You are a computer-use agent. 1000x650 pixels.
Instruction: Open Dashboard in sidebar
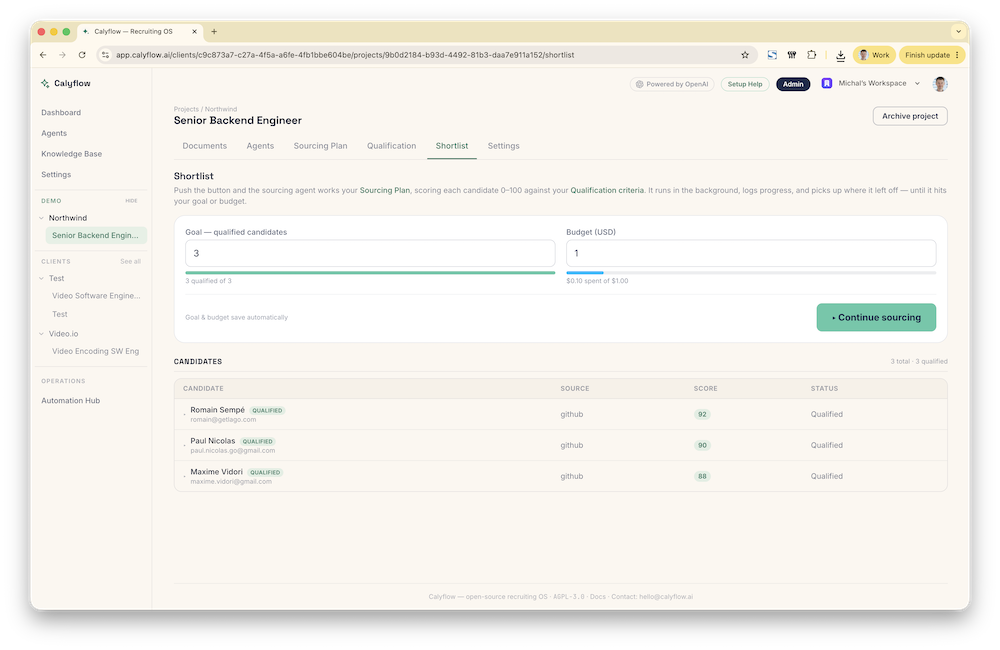(x=61, y=113)
